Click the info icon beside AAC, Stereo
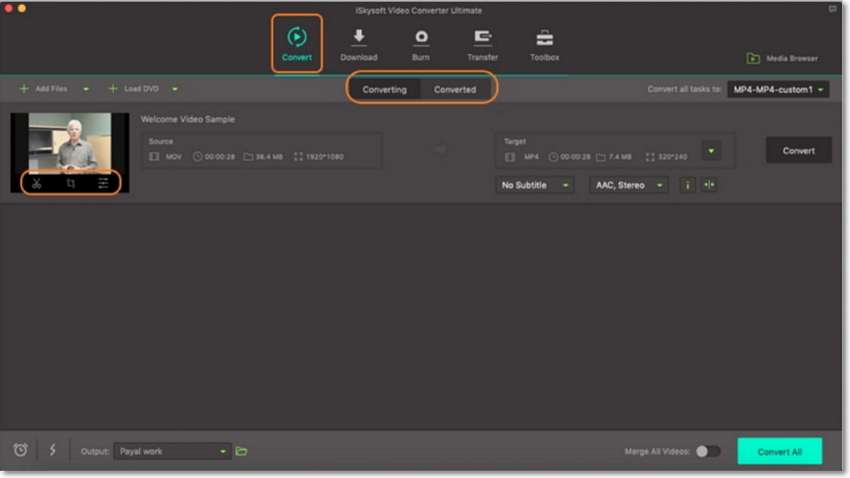This screenshot has height=478, width=850. click(687, 185)
